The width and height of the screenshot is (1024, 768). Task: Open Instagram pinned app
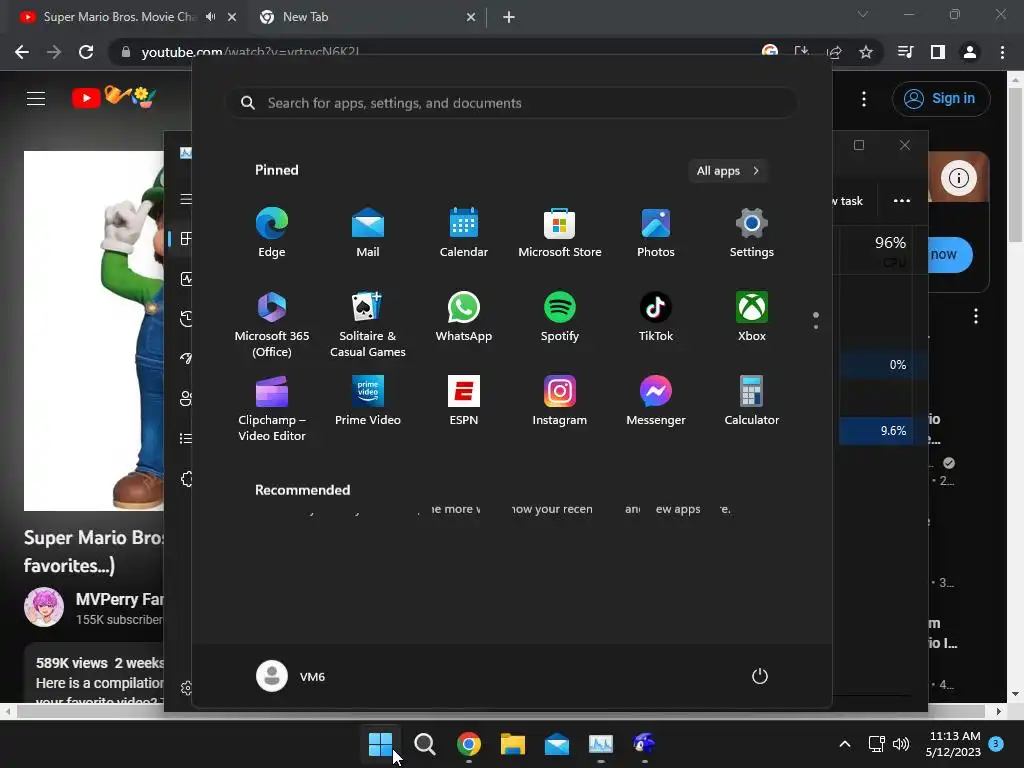(x=560, y=401)
